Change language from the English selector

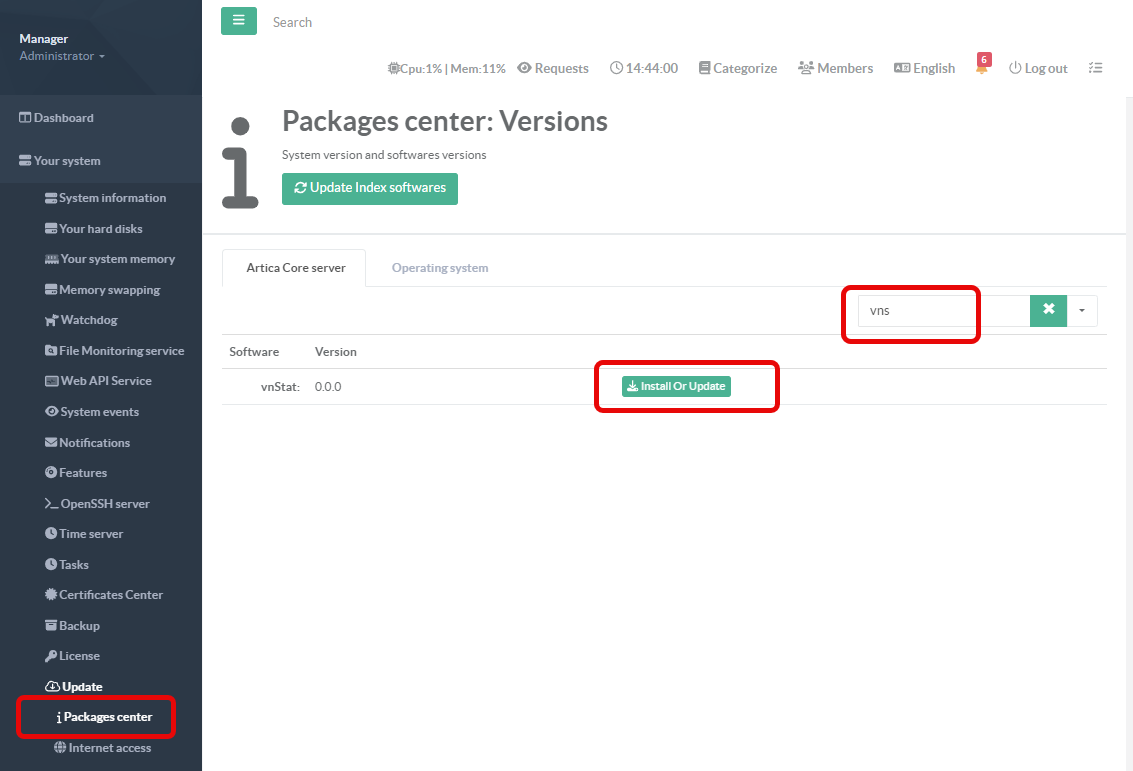coord(924,68)
